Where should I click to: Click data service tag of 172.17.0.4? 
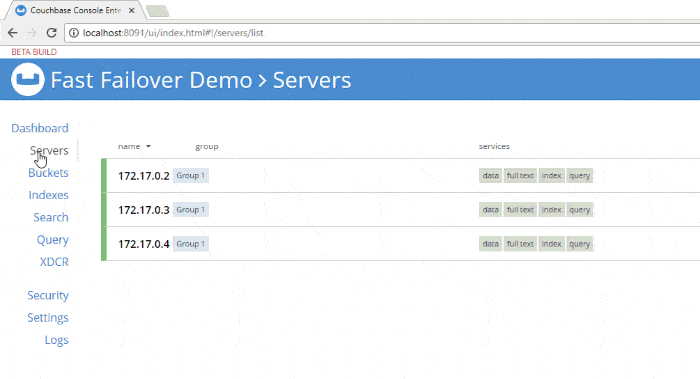coord(490,244)
